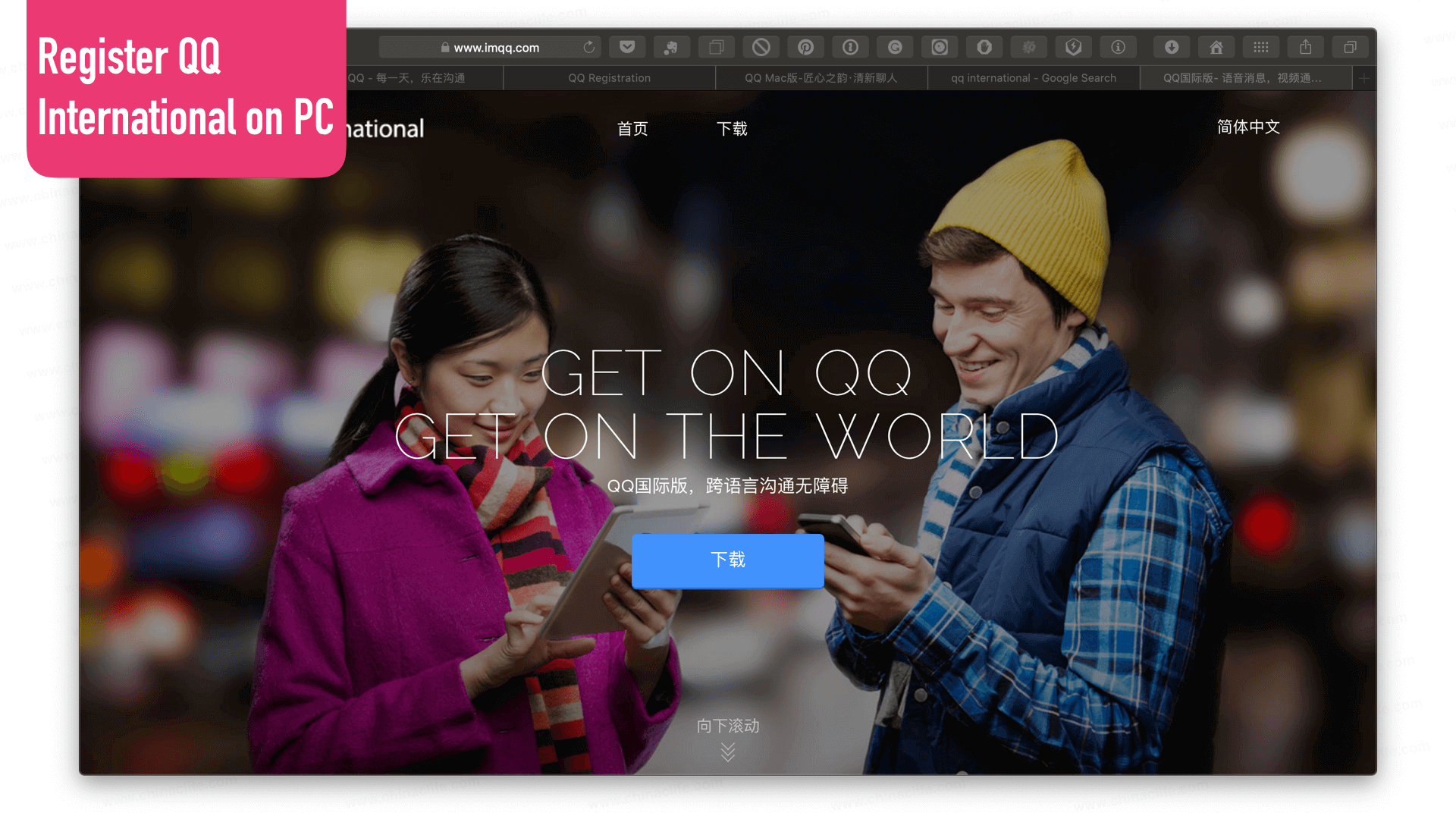
Task: Open the Share menu in toolbar
Action: coord(1306,47)
